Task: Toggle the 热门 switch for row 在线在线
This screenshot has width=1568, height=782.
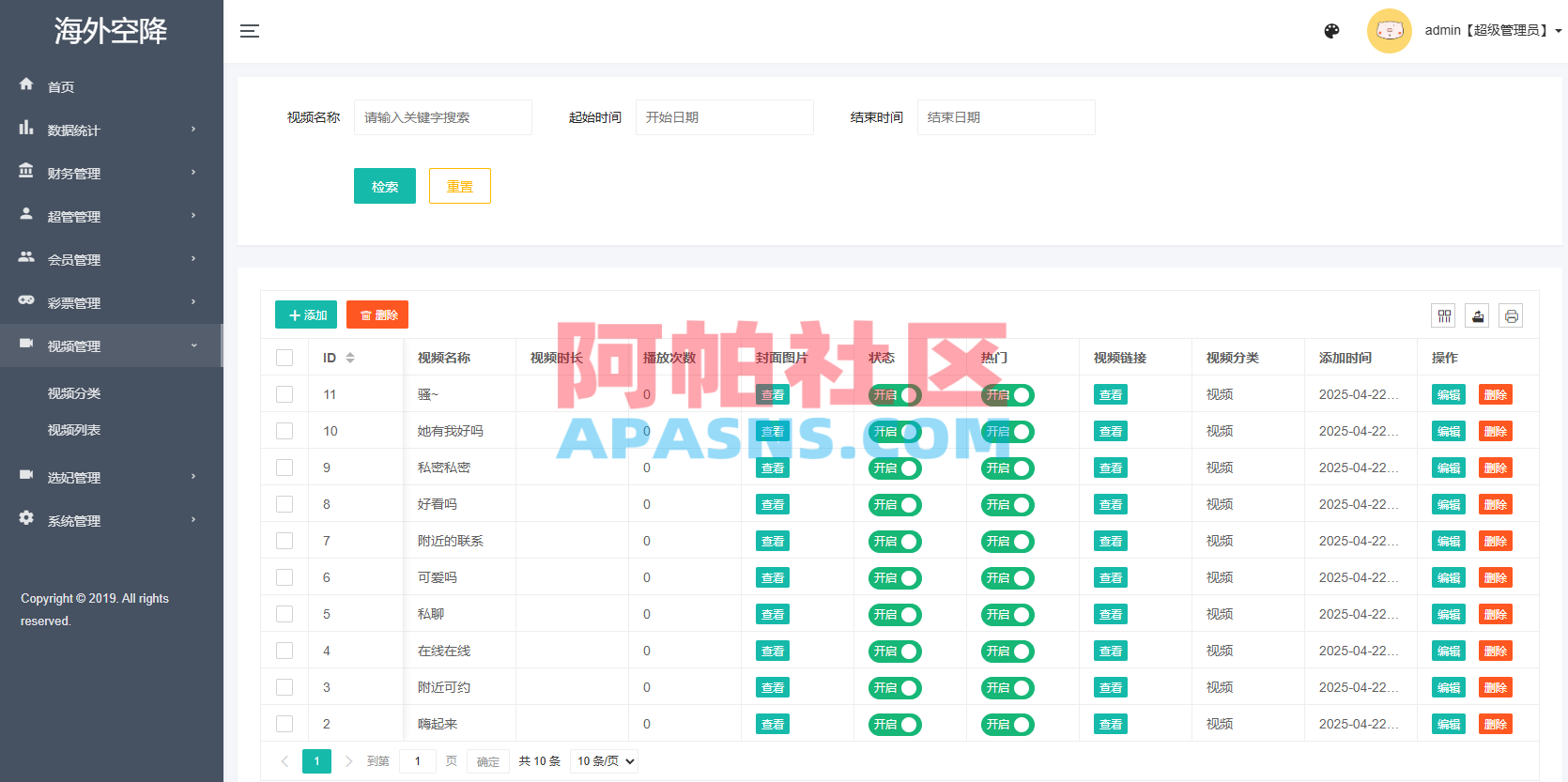Action: 1007,652
